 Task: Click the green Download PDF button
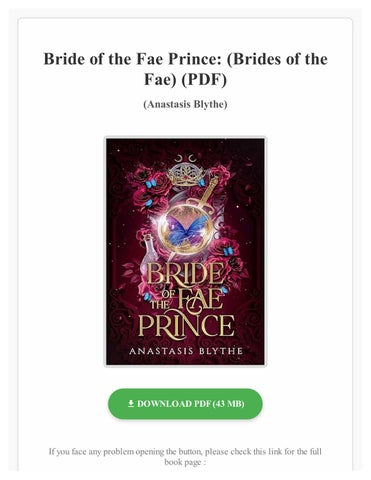(185, 404)
